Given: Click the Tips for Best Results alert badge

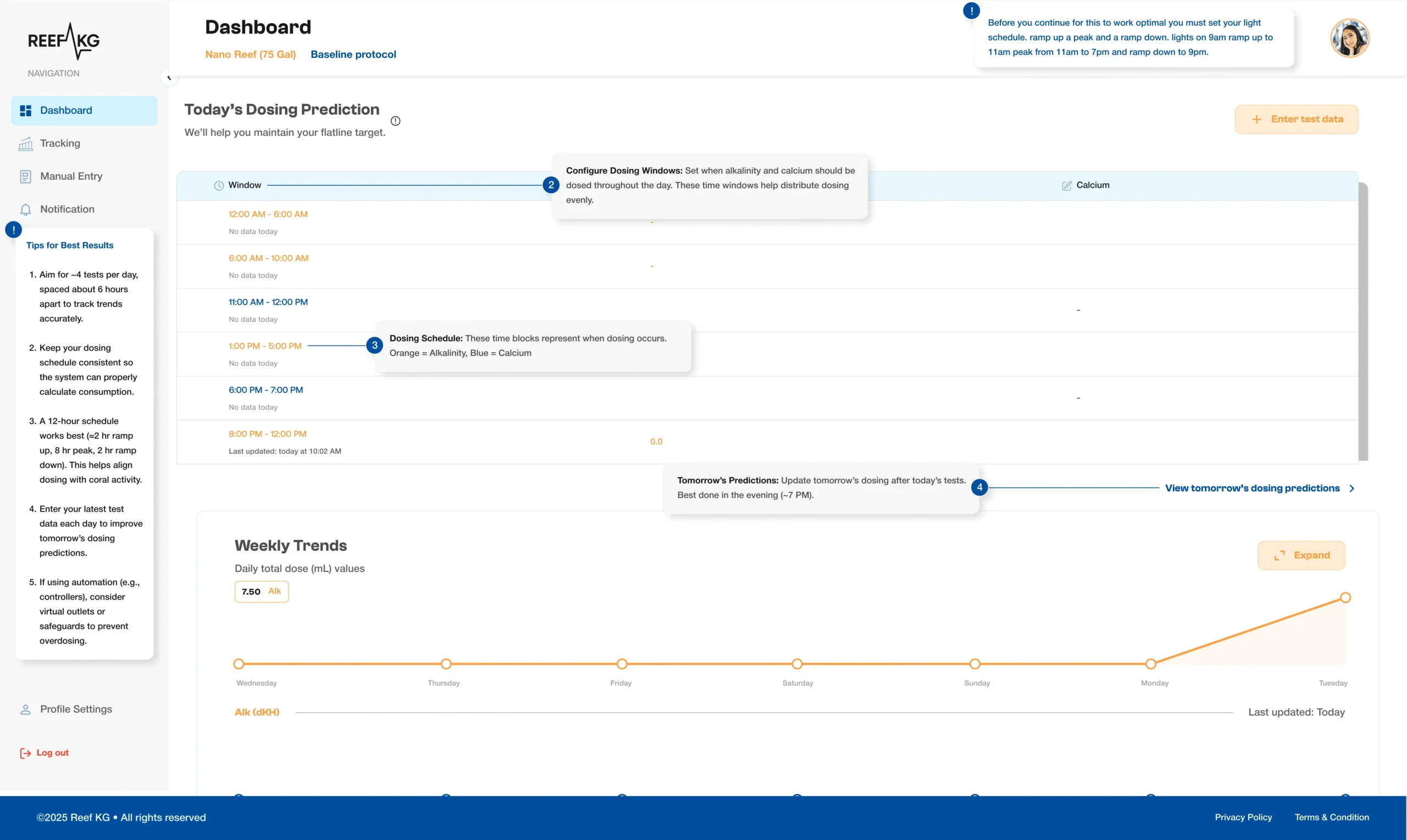Looking at the screenshot, I should pos(13,230).
